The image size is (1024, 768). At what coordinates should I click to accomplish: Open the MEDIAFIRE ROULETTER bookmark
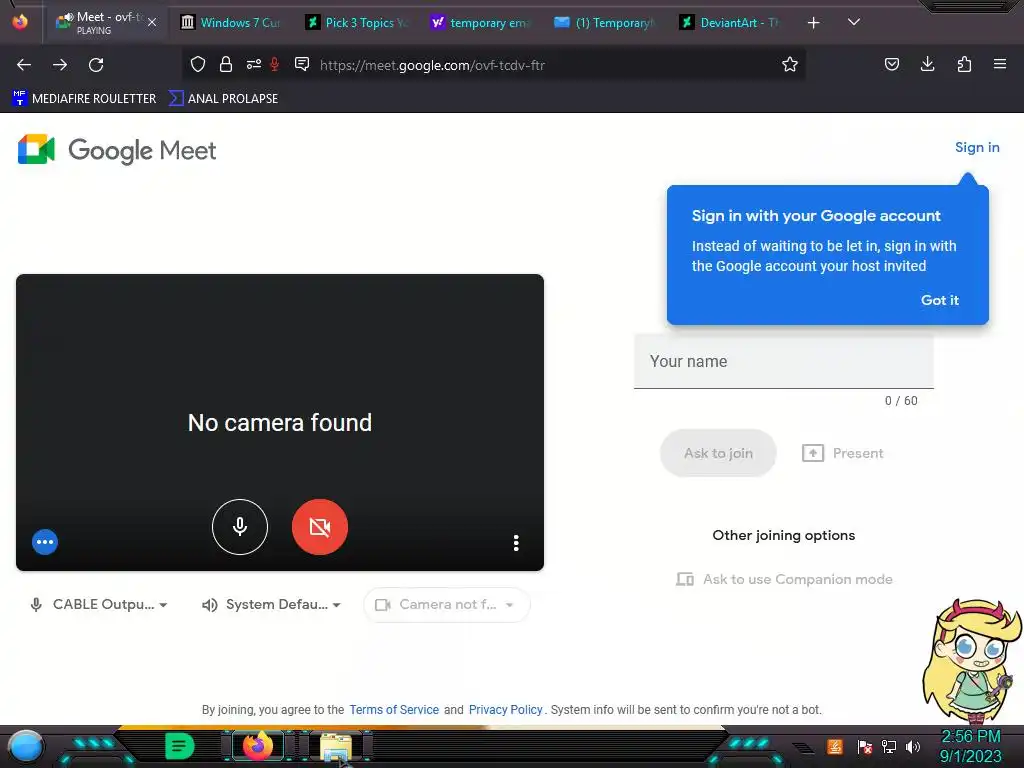84,99
